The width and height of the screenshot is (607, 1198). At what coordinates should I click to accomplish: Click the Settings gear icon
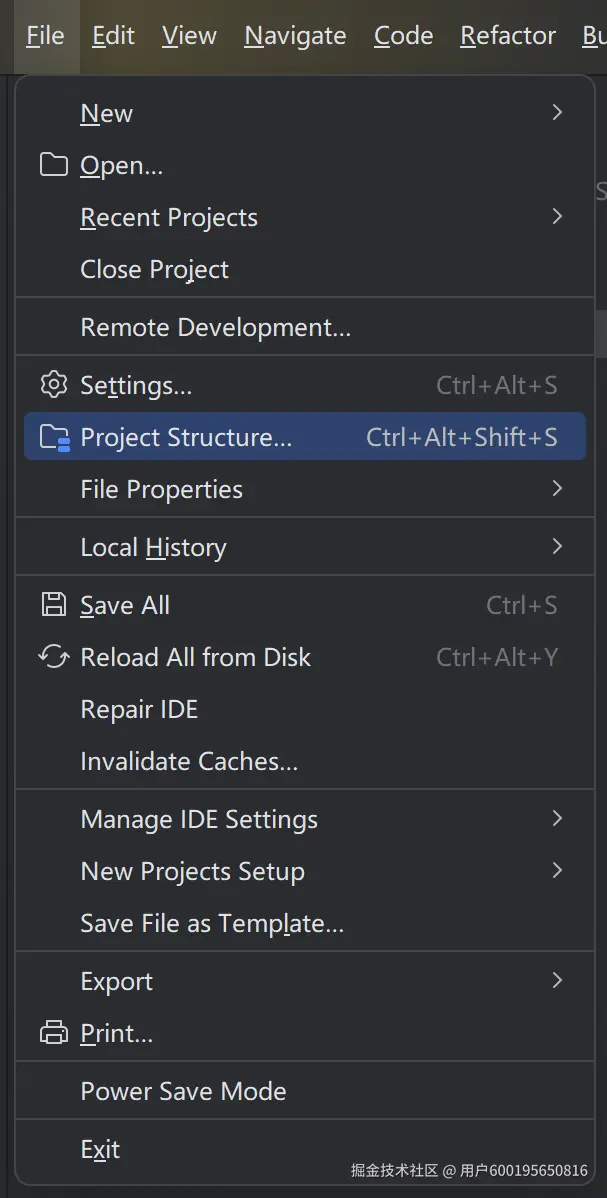53,385
